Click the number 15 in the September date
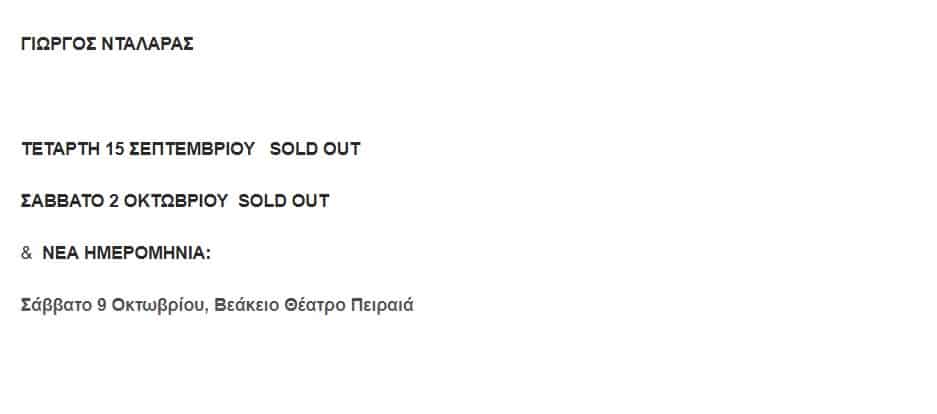937x414 pixels. tap(115, 149)
